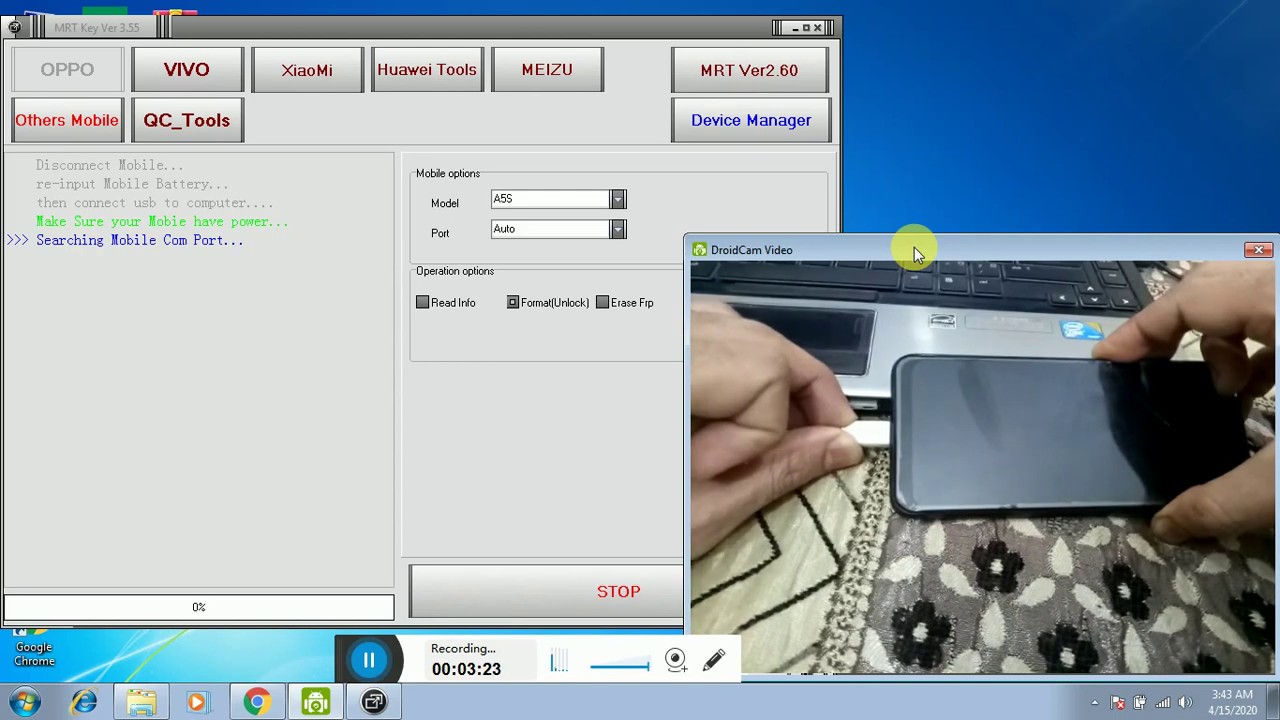Toggle the Format(Unlock) checkbox
The width and height of the screenshot is (1280, 720).
(513, 303)
